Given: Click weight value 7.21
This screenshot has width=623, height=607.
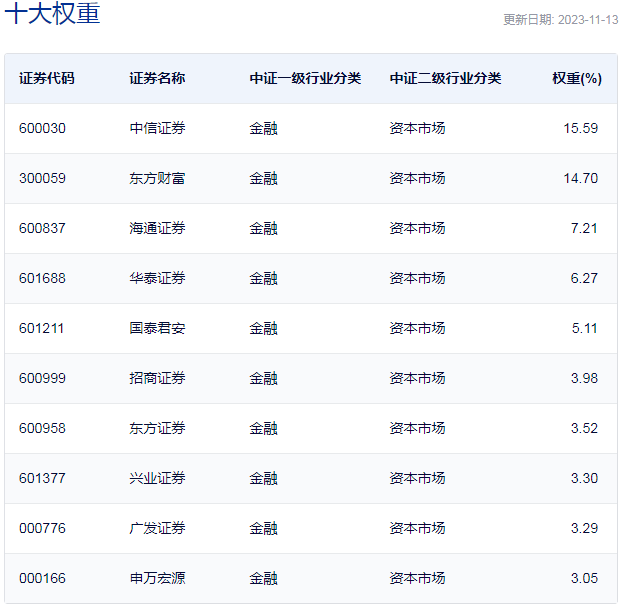Looking at the screenshot, I should (x=584, y=228).
